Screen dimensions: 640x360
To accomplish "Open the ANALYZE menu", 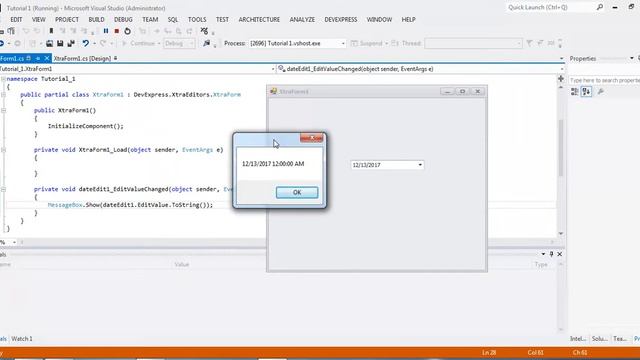I will coord(302,20).
